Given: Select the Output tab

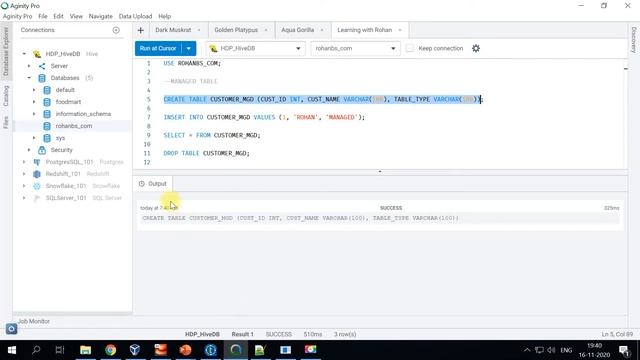Looking at the screenshot, I should pyautogui.click(x=153, y=184).
